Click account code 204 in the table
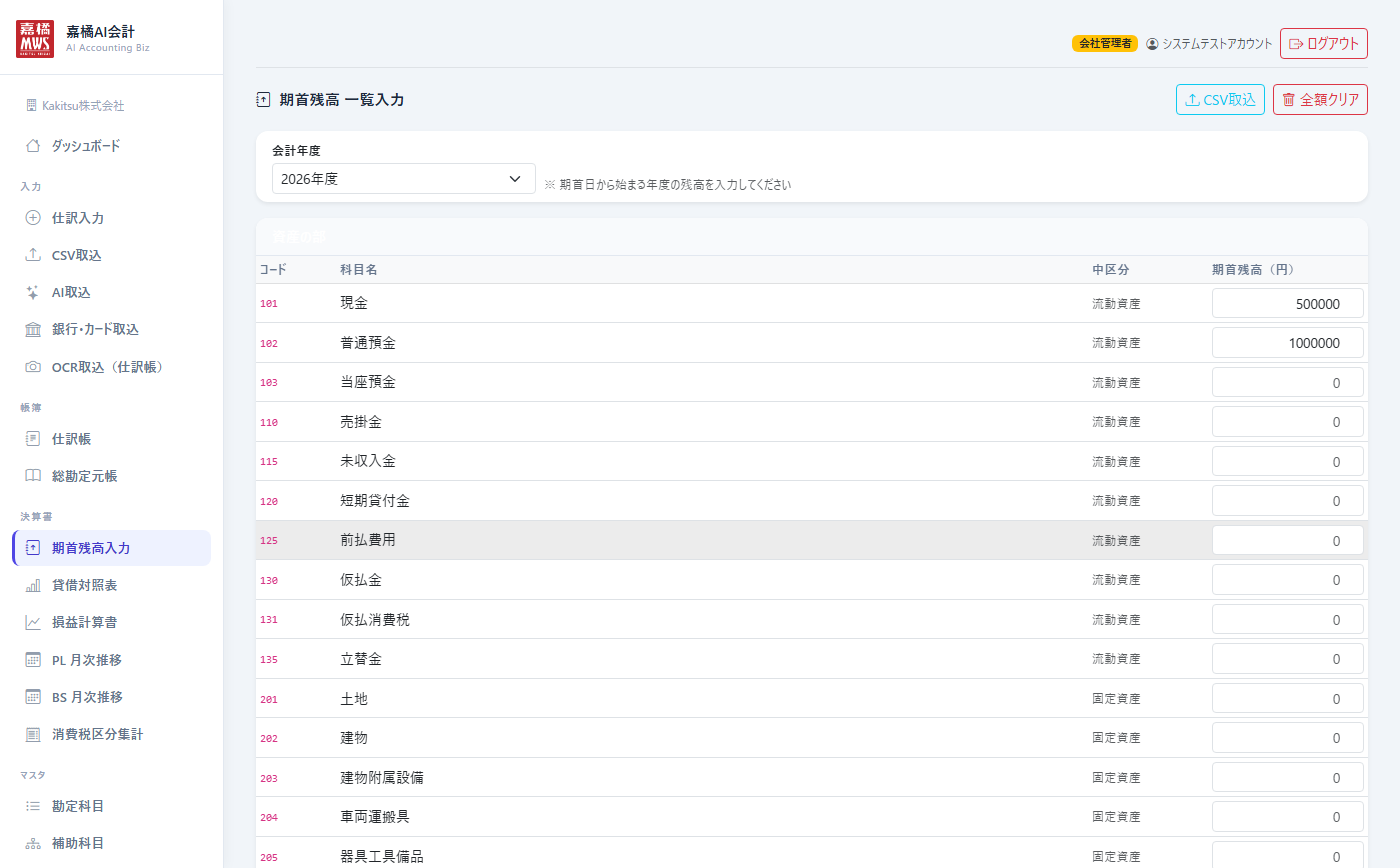1400x868 pixels. 269,817
